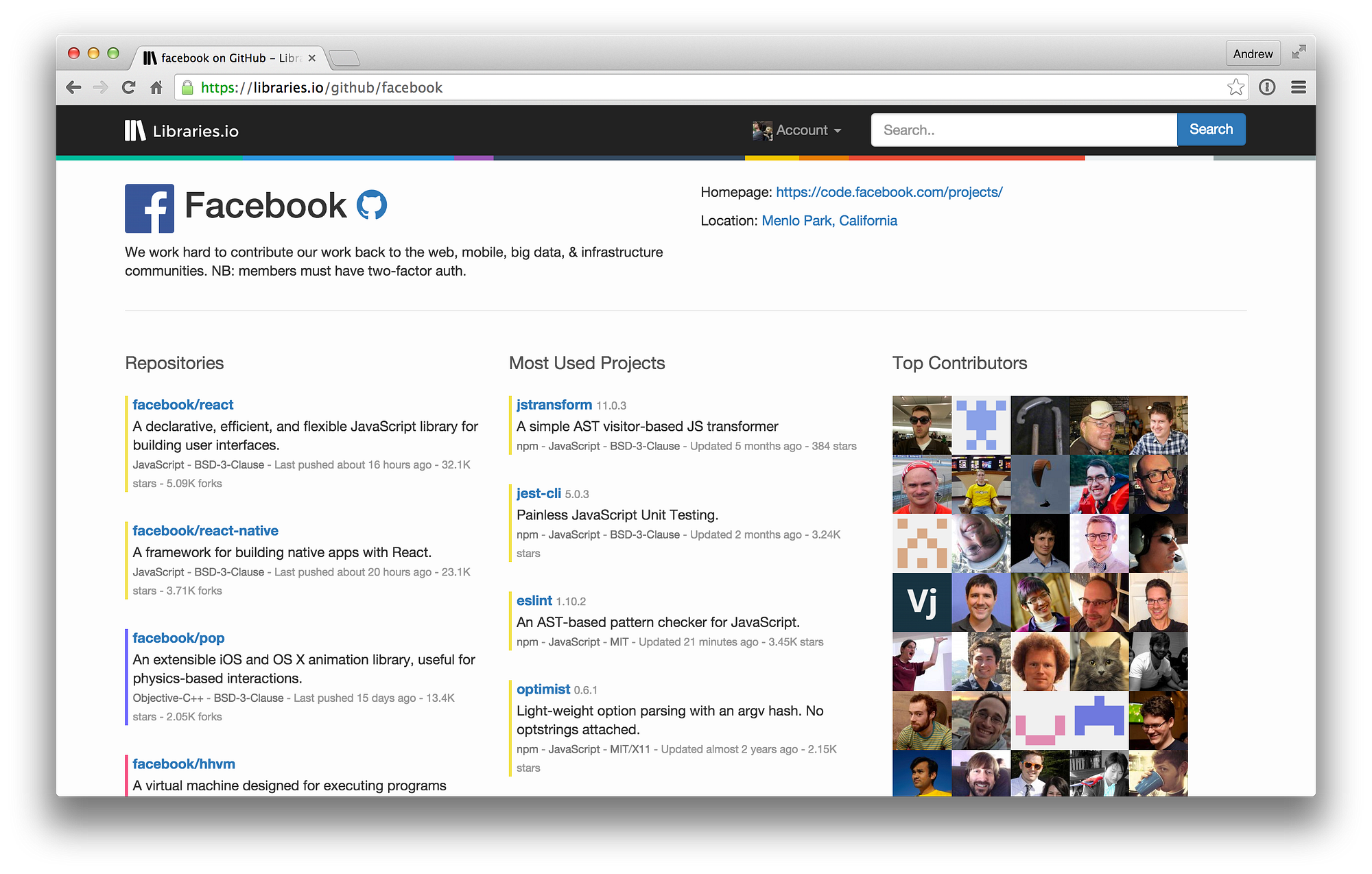This screenshot has height=874, width=1372.
Task: Click into the Search.. input field
Action: (1024, 130)
